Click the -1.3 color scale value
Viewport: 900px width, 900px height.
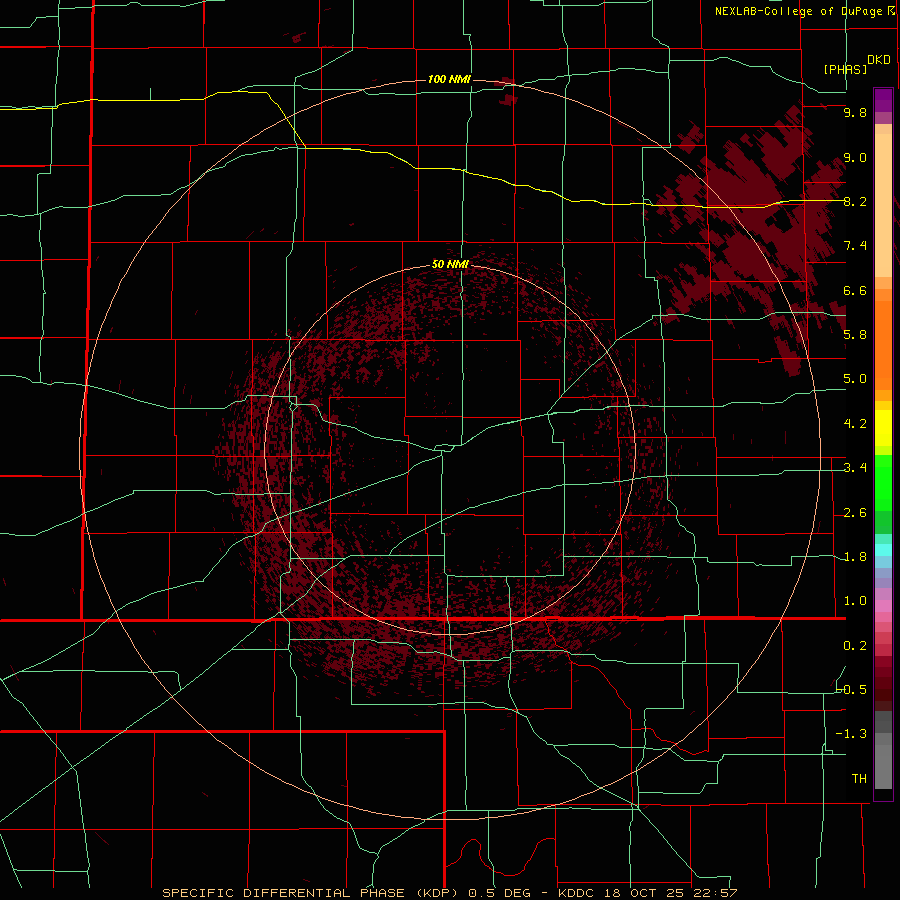tap(851, 734)
